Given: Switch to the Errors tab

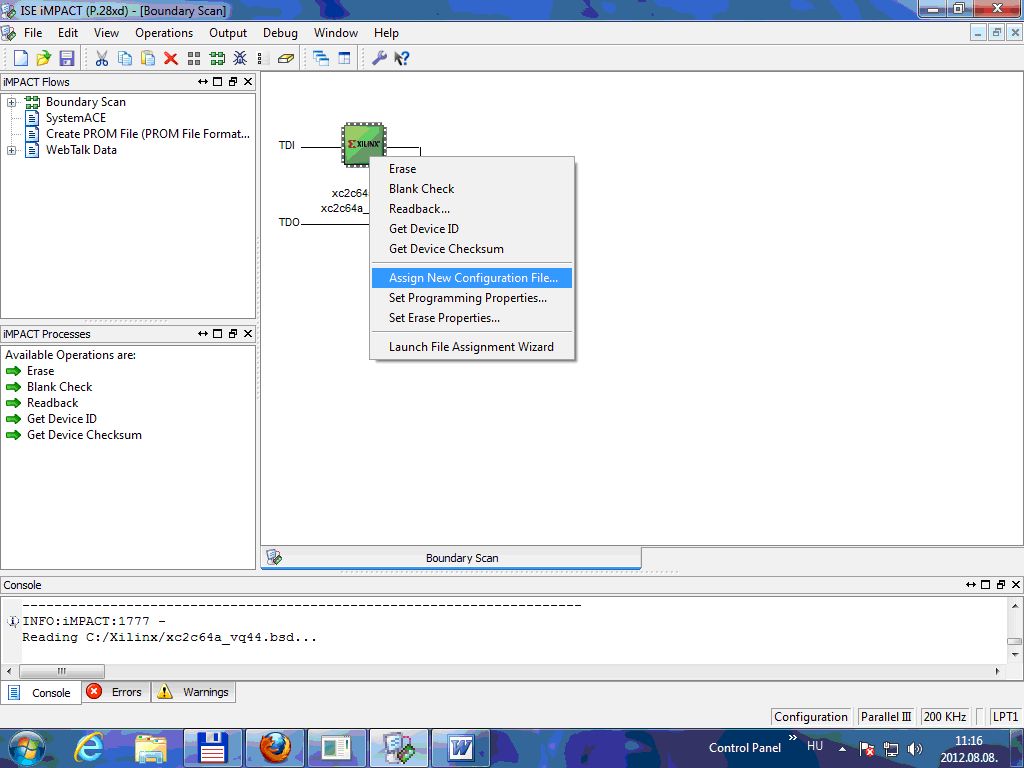Looking at the screenshot, I should pos(115,692).
